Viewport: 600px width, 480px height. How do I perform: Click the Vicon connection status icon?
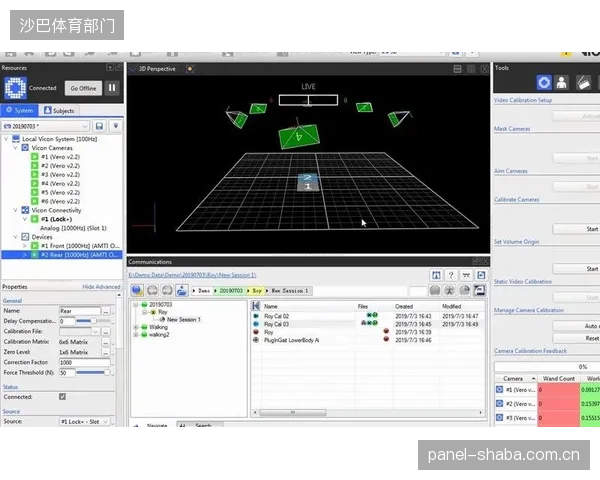[x=15, y=88]
